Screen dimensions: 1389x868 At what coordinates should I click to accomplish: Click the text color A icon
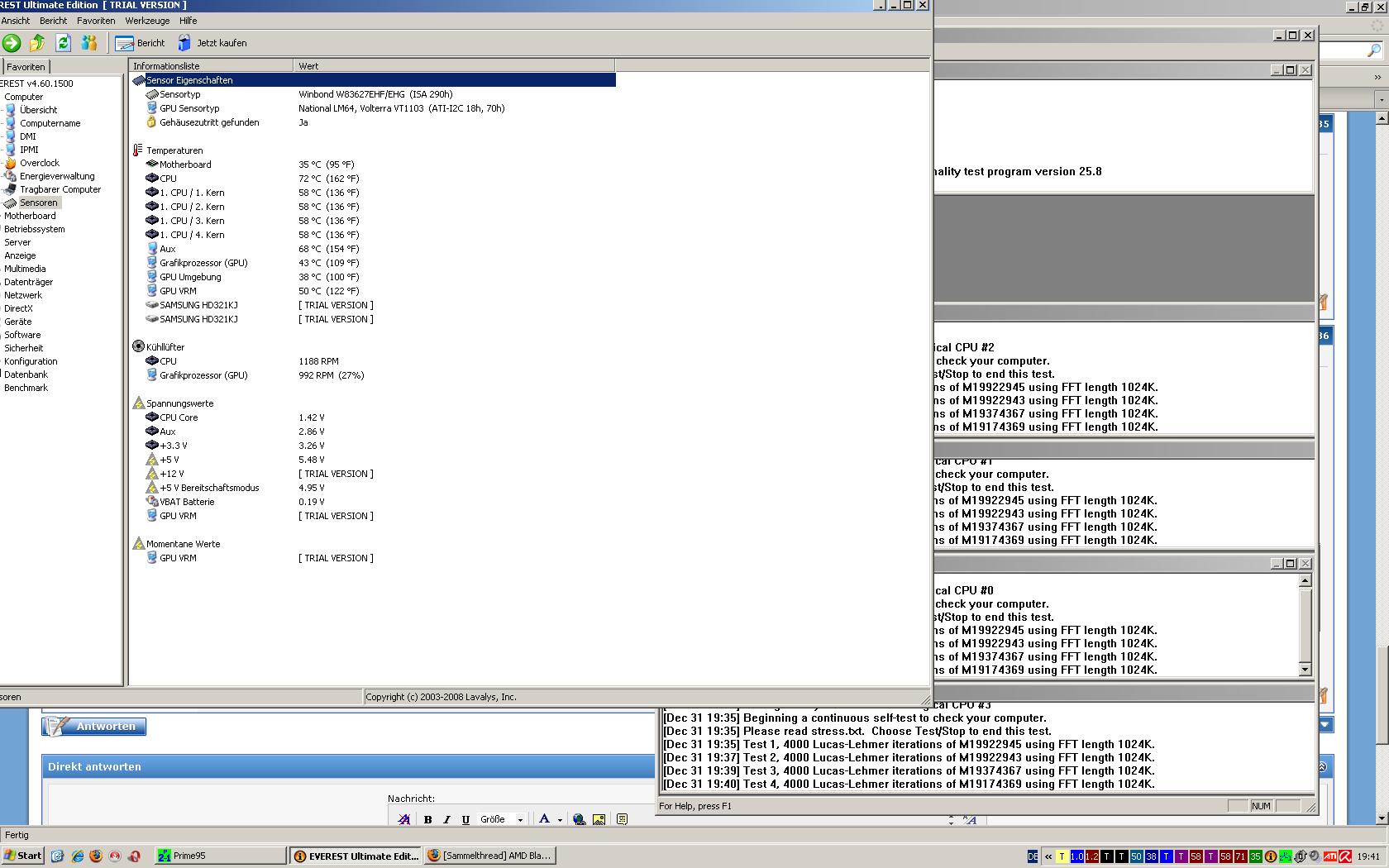point(544,819)
